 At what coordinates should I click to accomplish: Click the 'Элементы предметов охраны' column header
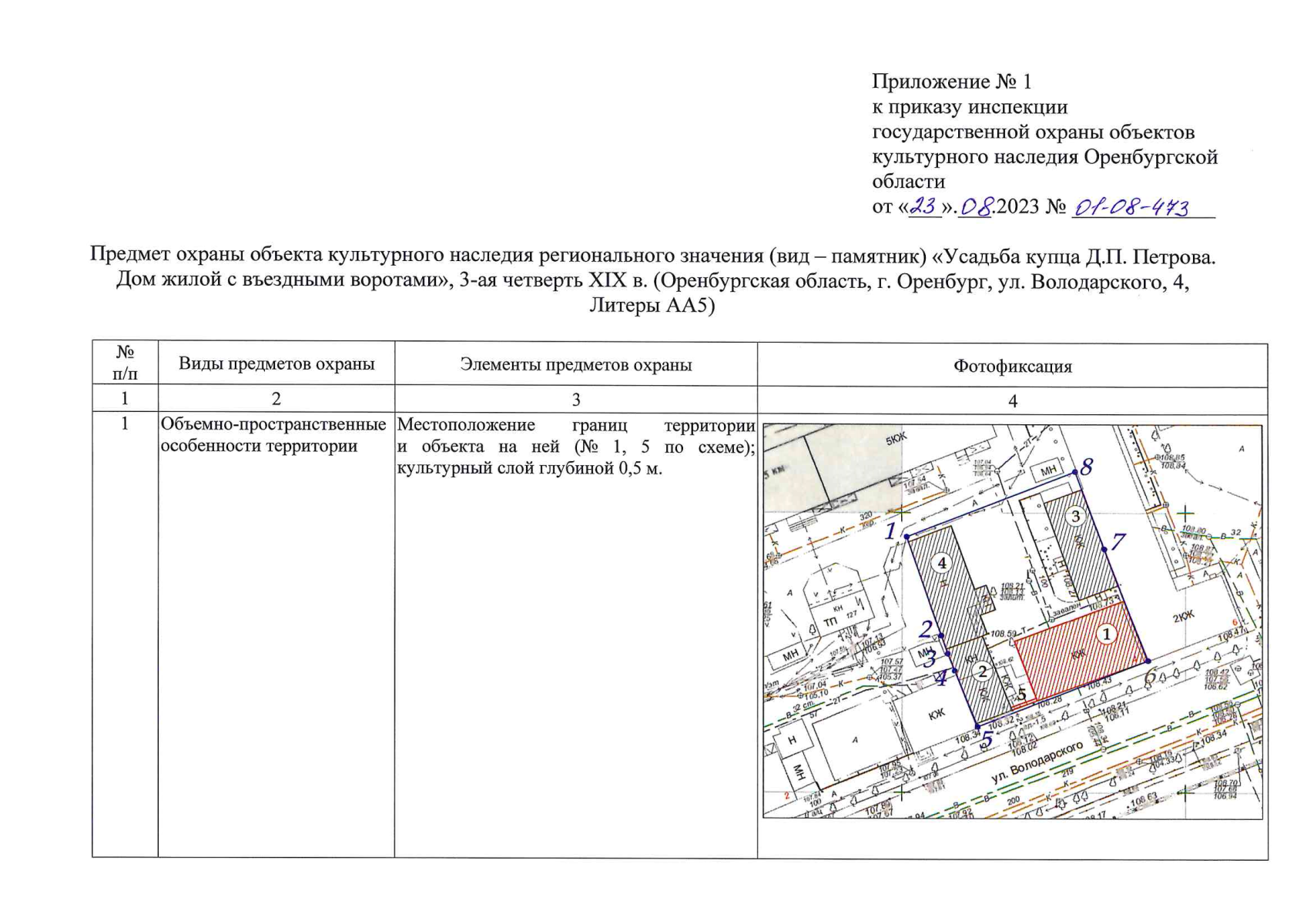coord(575,365)
